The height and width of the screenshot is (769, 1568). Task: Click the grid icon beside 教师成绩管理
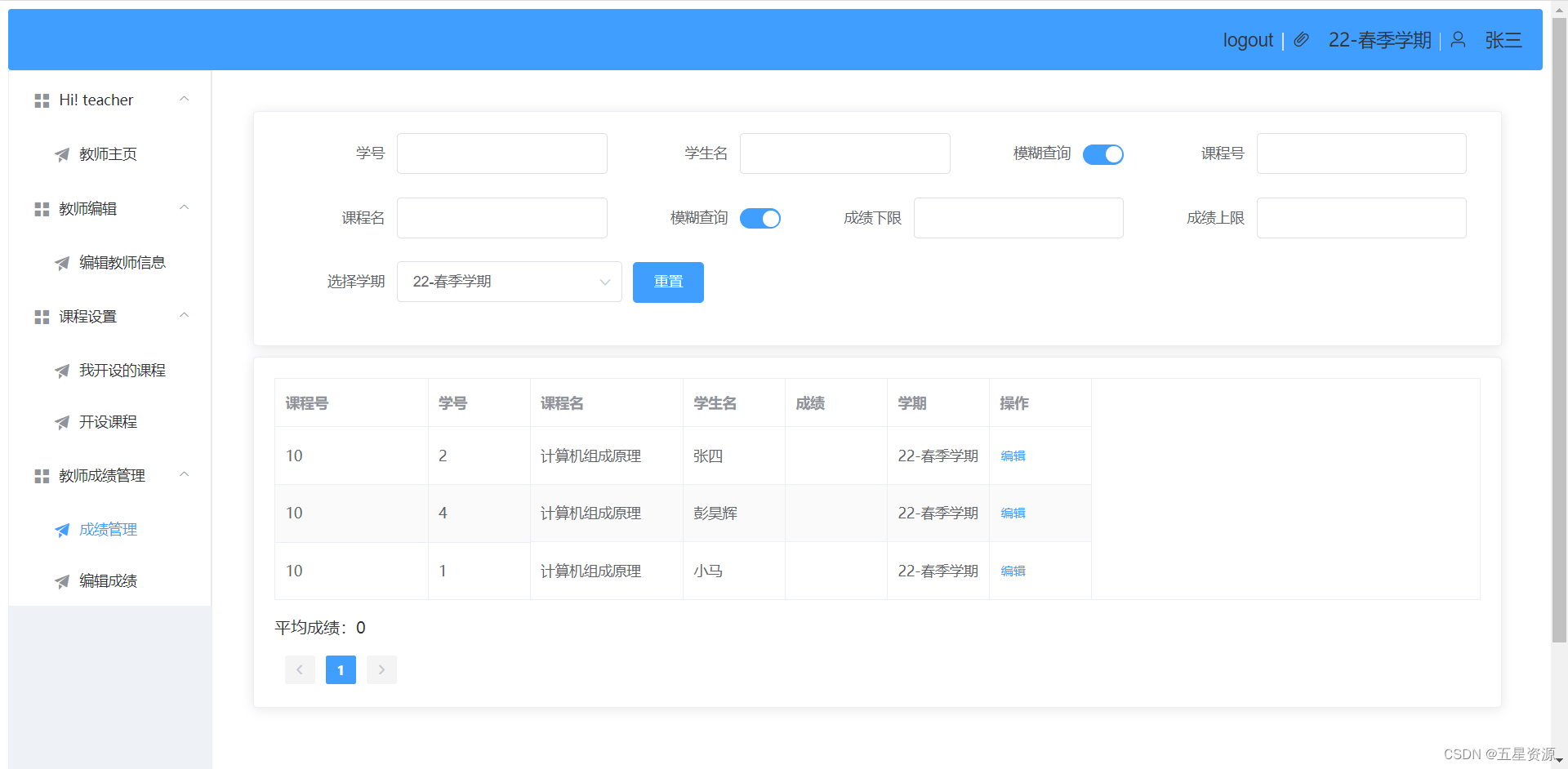(x=42, y=476)
